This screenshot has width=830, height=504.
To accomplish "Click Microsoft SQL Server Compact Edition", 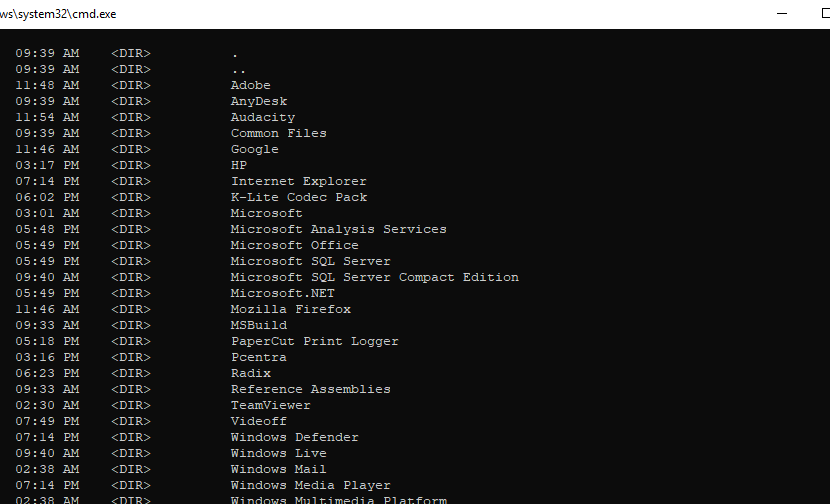I will pos(374,277).
